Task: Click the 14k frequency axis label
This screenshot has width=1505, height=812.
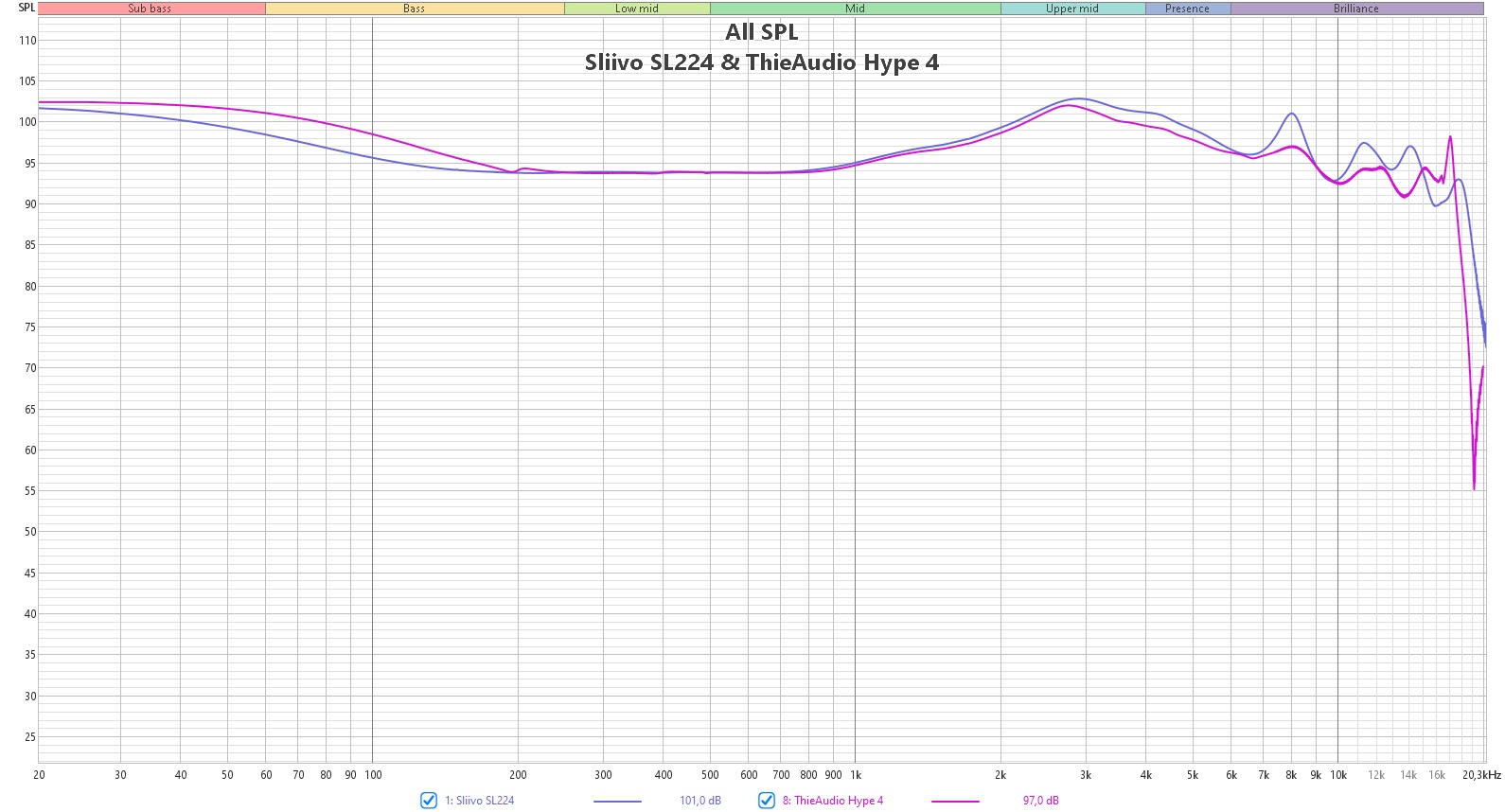Action: 1408,775
